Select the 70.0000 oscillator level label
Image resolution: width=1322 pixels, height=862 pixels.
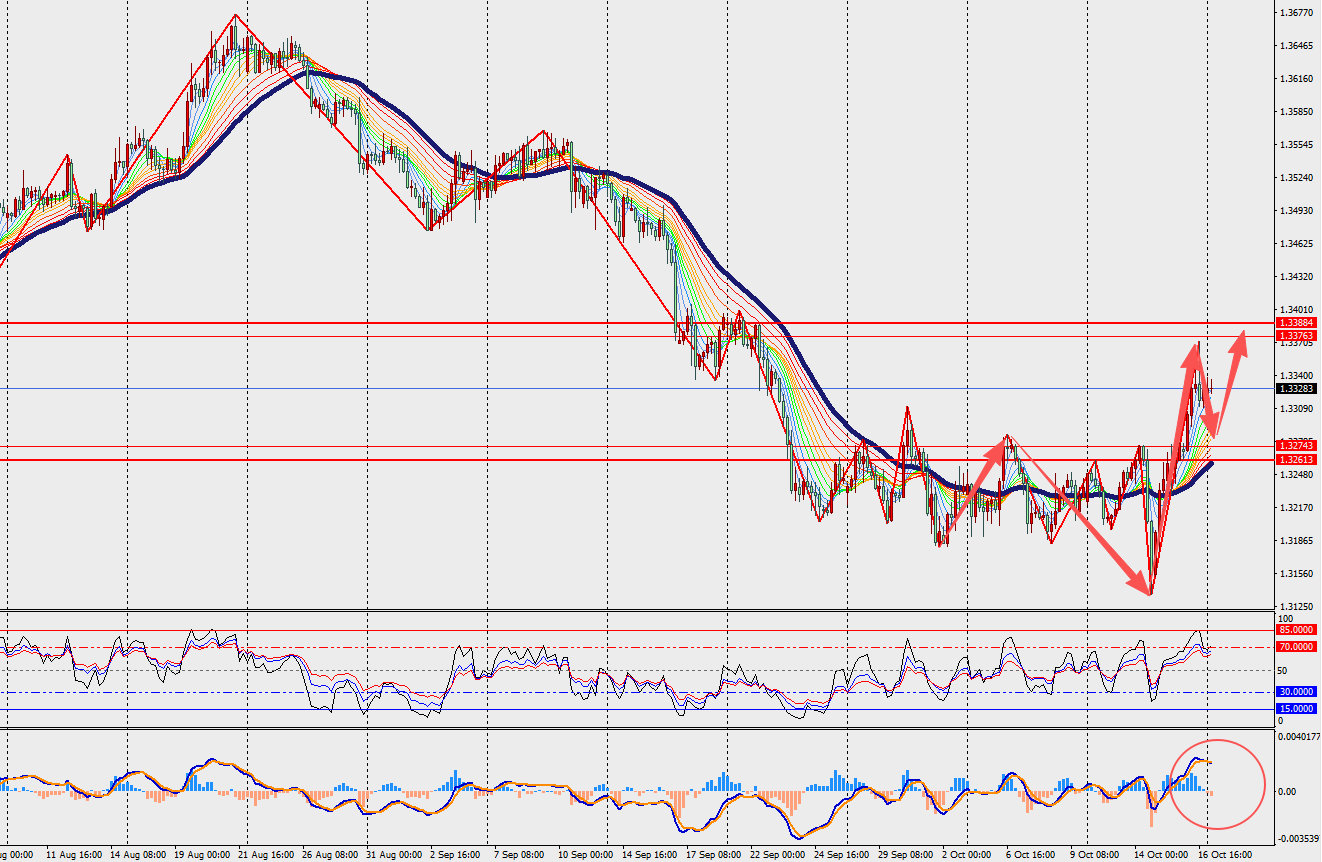coord(1297,647)
